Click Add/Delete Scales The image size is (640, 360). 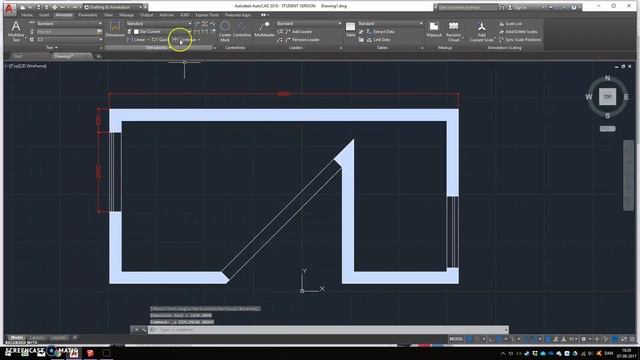pyautogui.click(x=518, y=31)
